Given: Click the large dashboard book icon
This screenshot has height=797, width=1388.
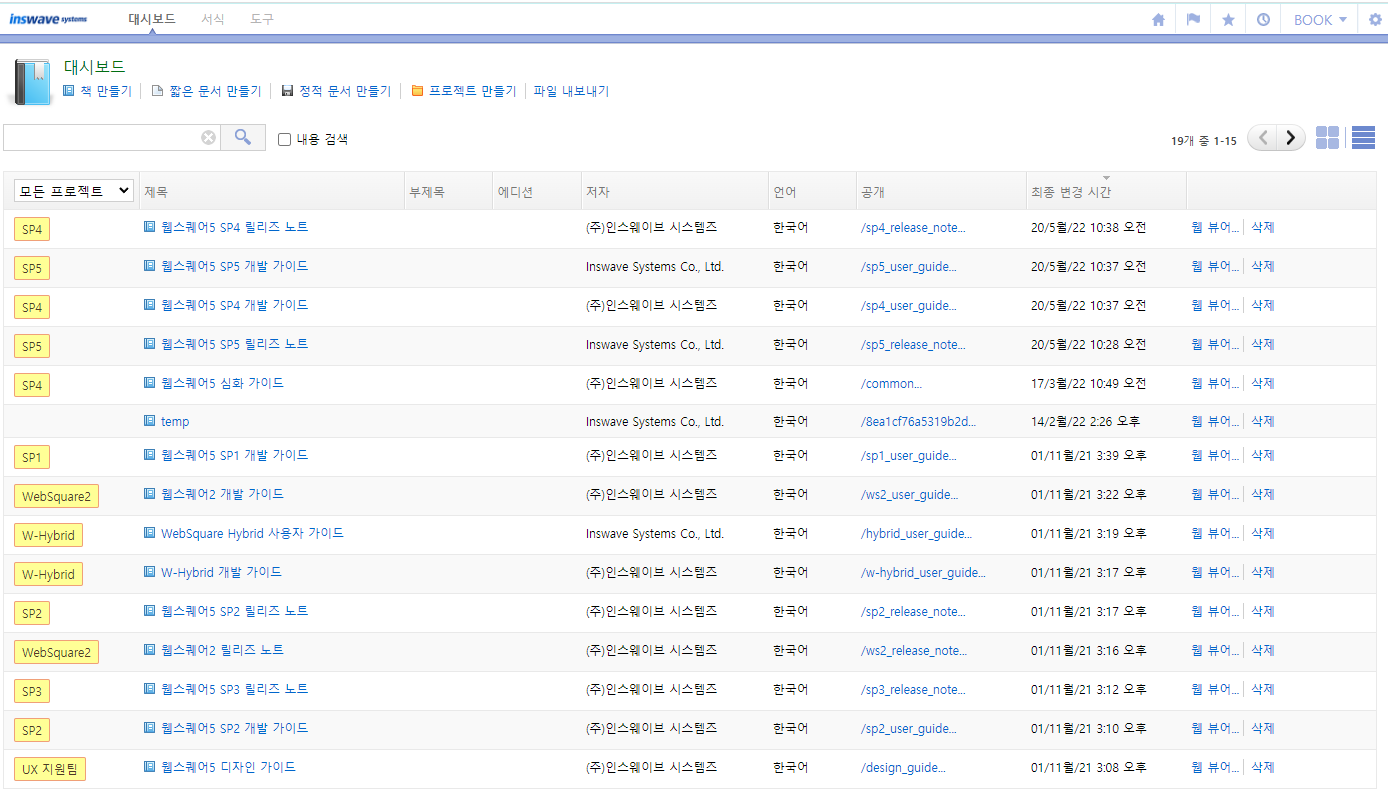Looking at the screenshot, I should click(x=31, y=82).
